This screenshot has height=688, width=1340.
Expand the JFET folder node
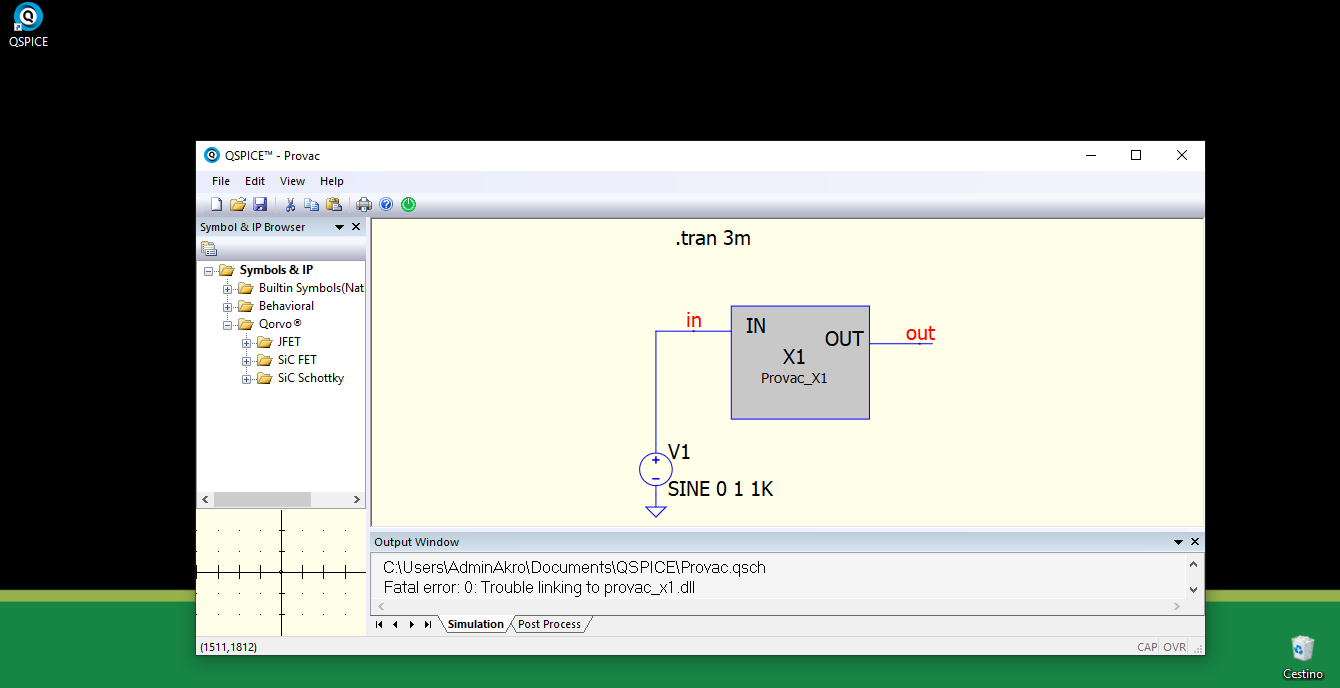(247, 343)
